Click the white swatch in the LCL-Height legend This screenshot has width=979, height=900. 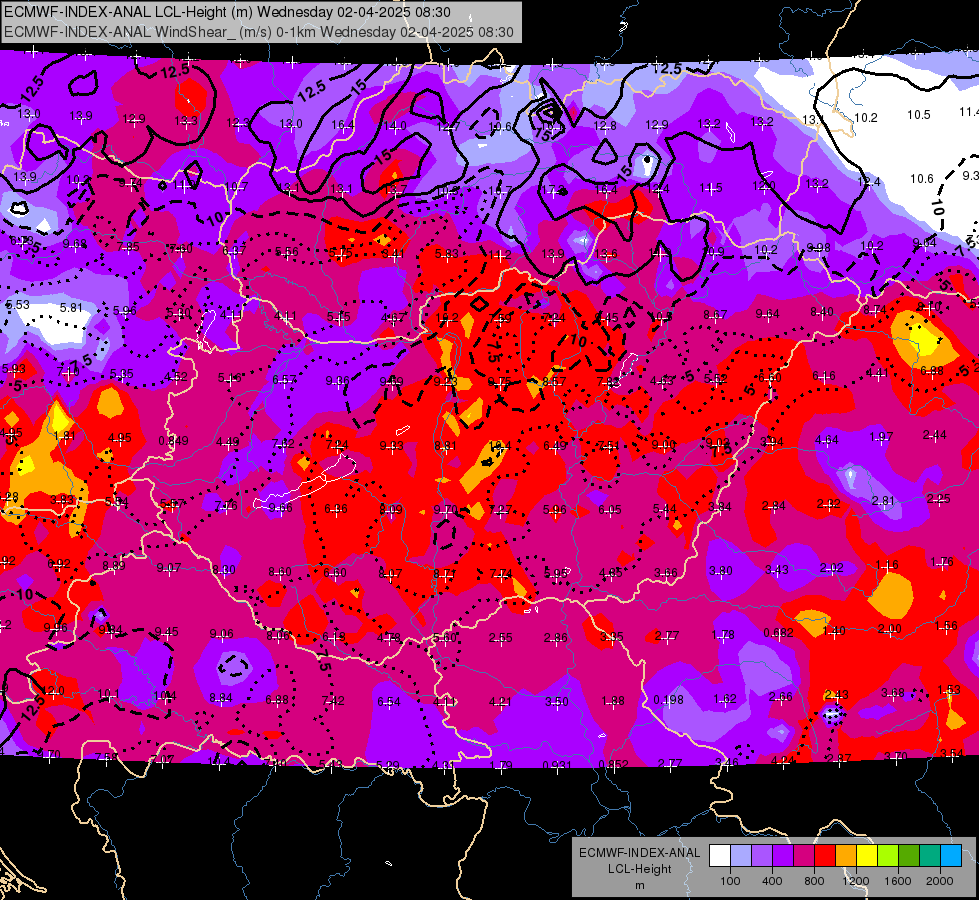tap(720, 856)
